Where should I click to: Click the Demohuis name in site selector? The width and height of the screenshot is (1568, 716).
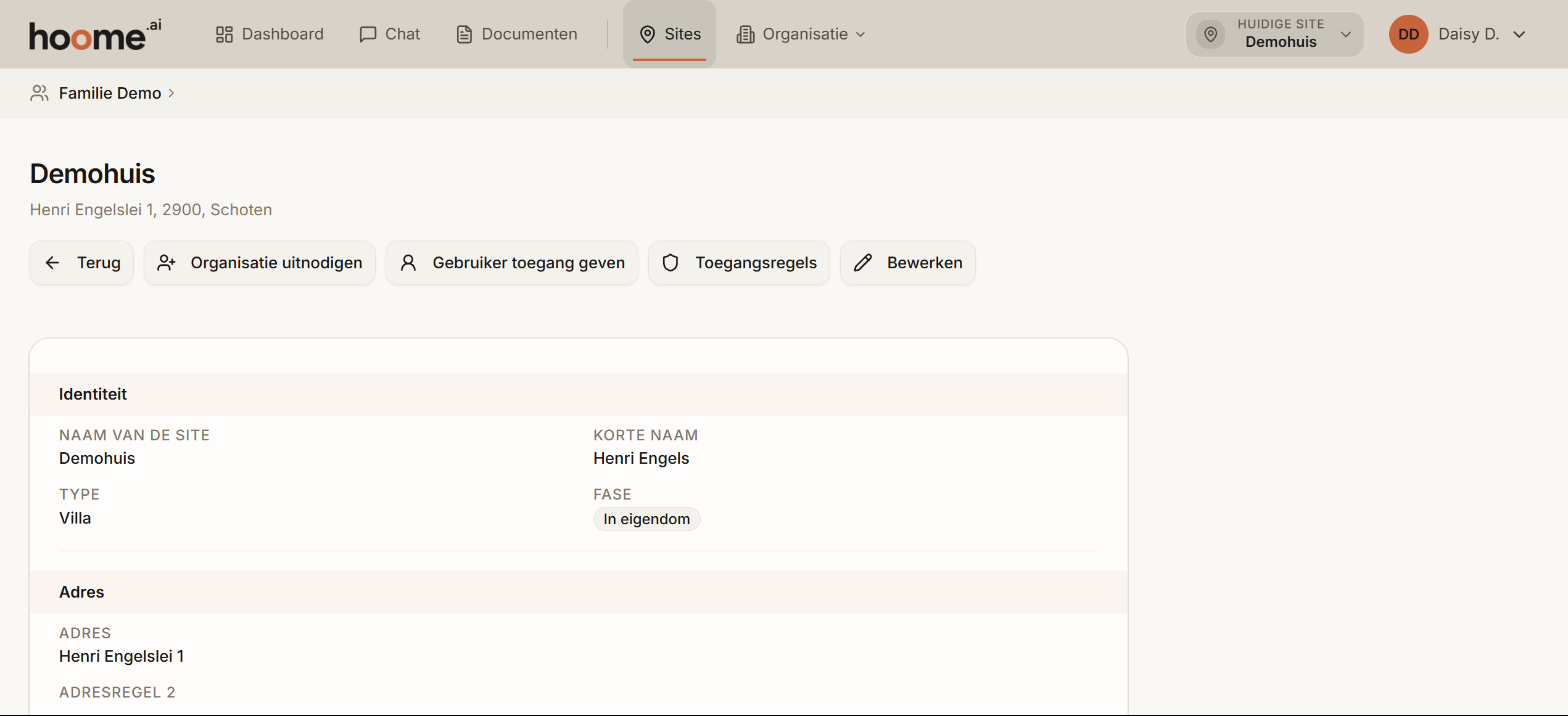tap(1281, 42)
